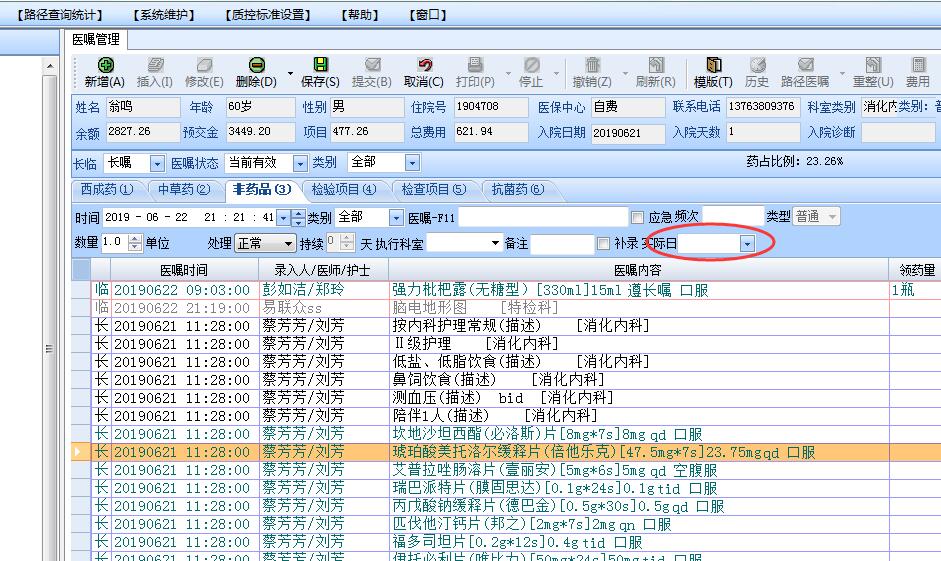Open dropdown arrow next to 删除(D)
Screen dimensions: 941x561
tap(290, 74)
